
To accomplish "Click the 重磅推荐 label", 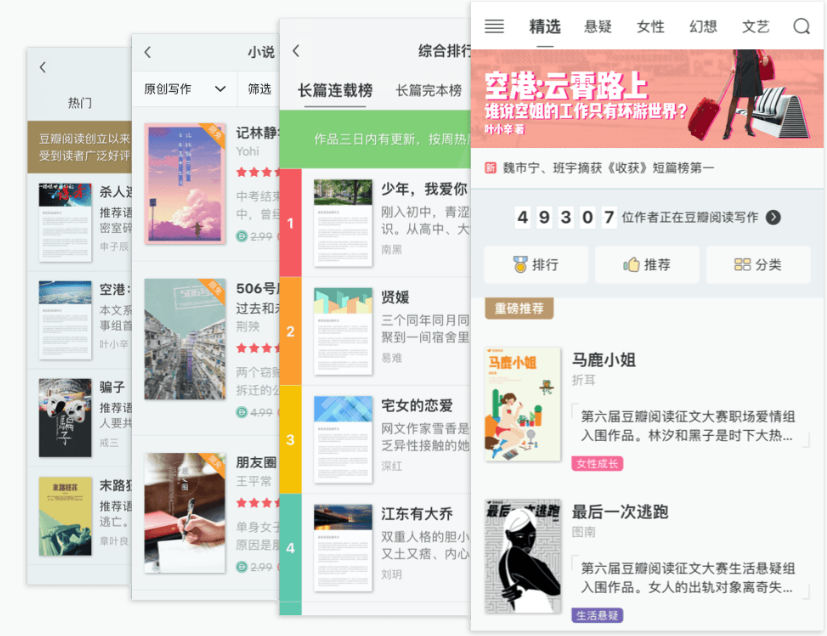I will coord(519,308).
